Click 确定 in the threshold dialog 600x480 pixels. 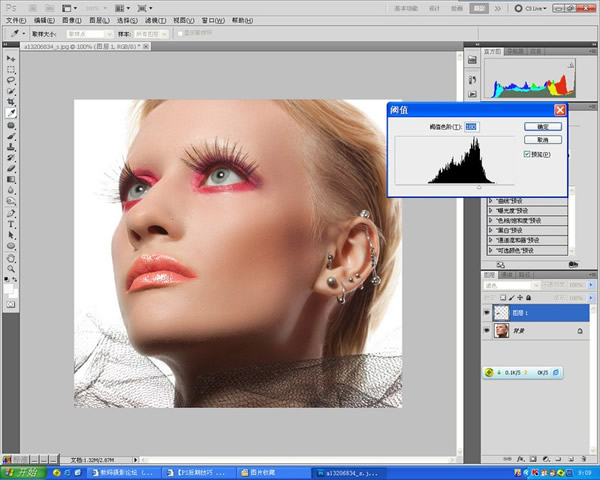point(543,127)
